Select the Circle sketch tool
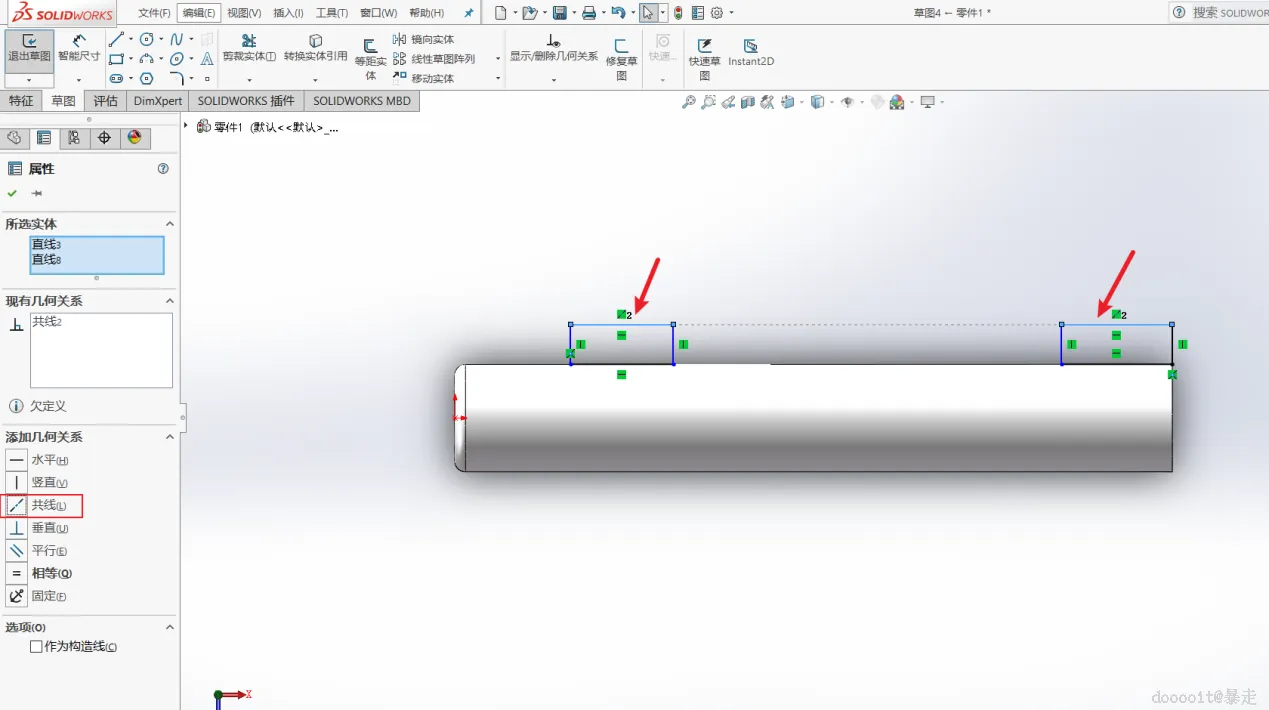Viewport: 1269px width, 710px height. tap(147, 39)
